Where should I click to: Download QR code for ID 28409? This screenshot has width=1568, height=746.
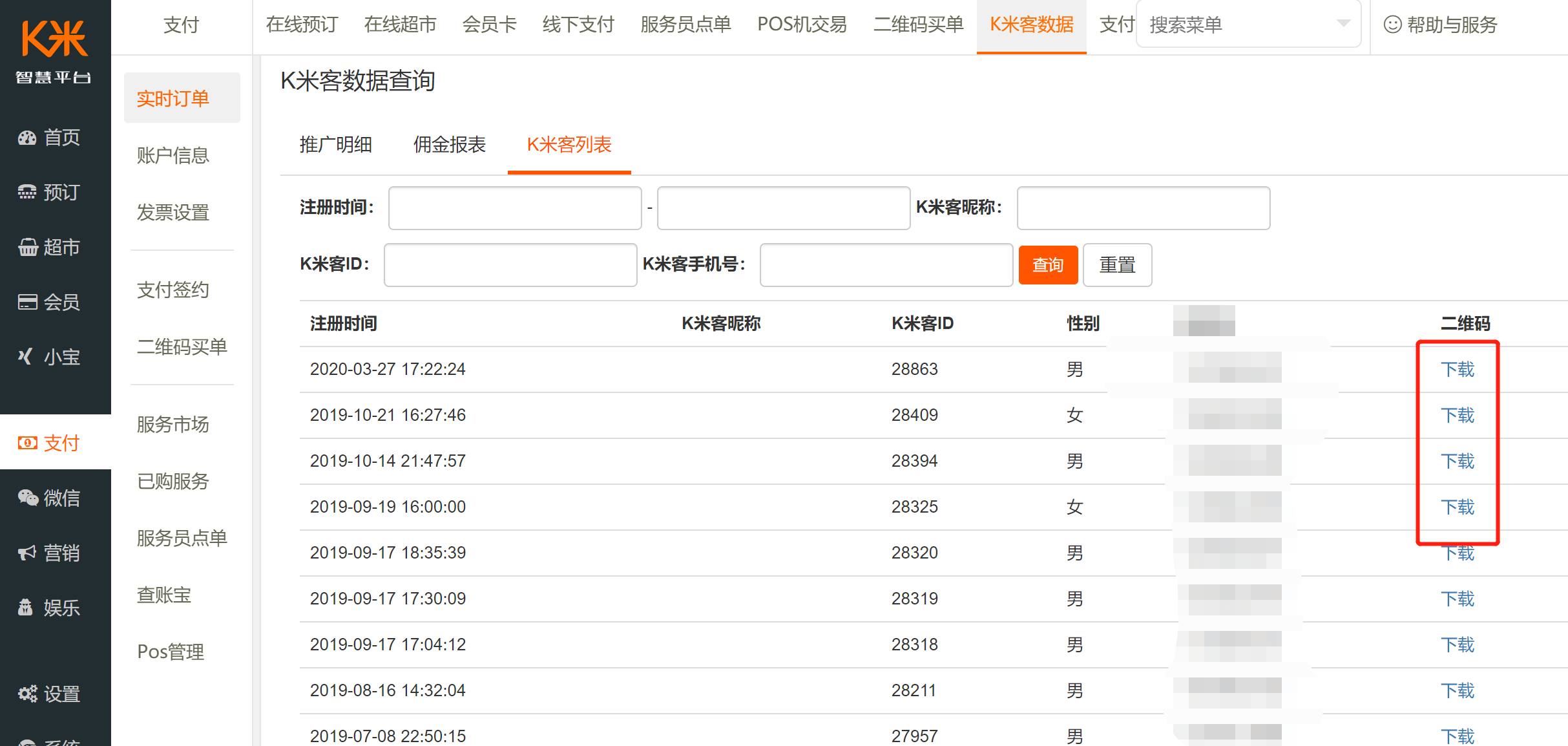(1458, 415)
